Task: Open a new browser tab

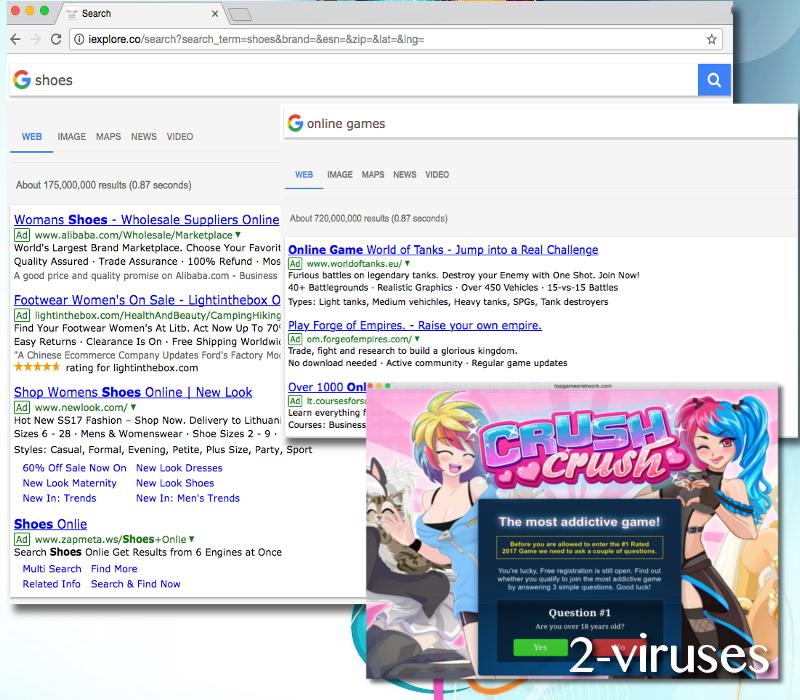Action: coord(240,14)
